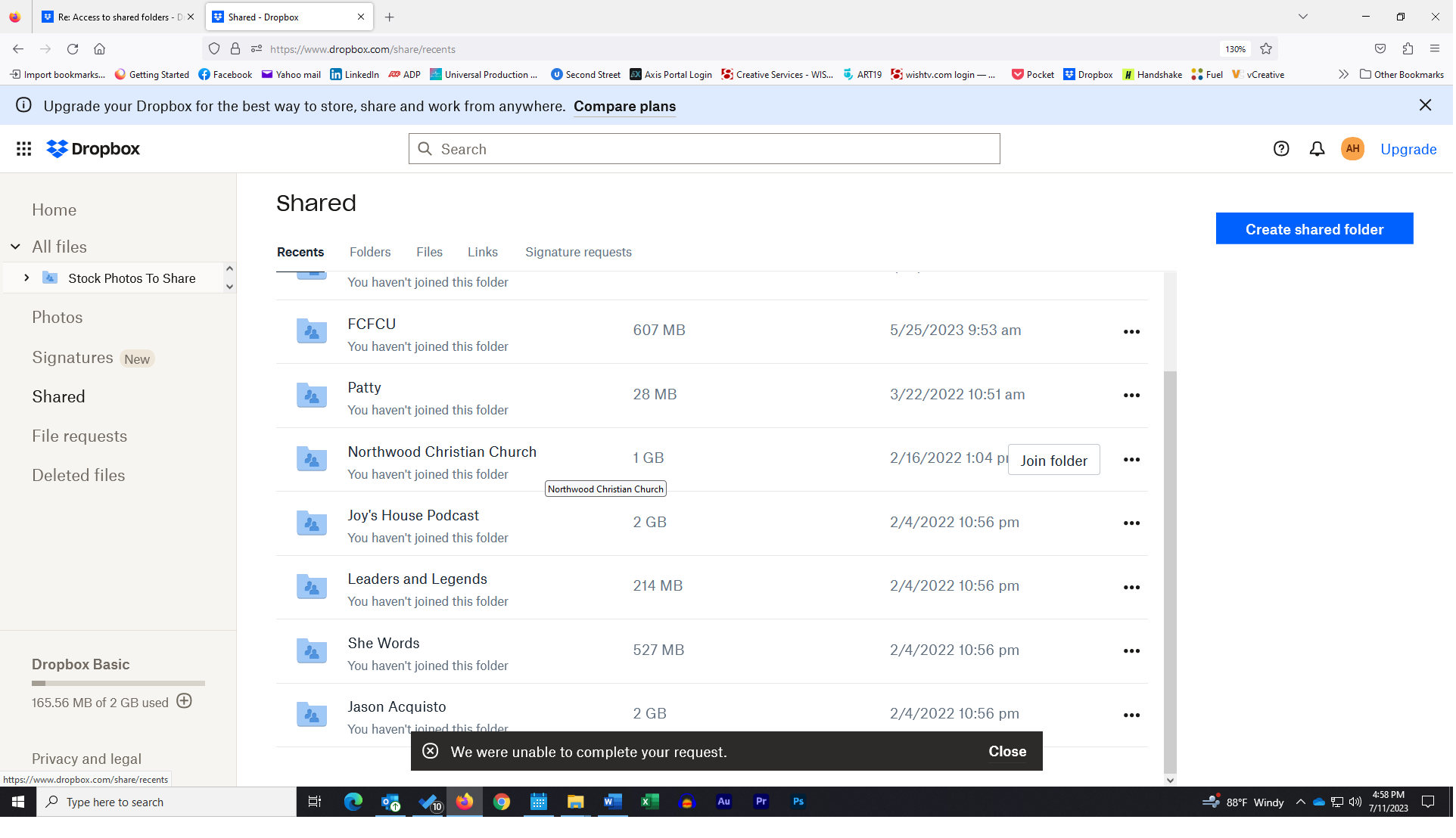Click the Windows taskbar search box

[166, 802]
